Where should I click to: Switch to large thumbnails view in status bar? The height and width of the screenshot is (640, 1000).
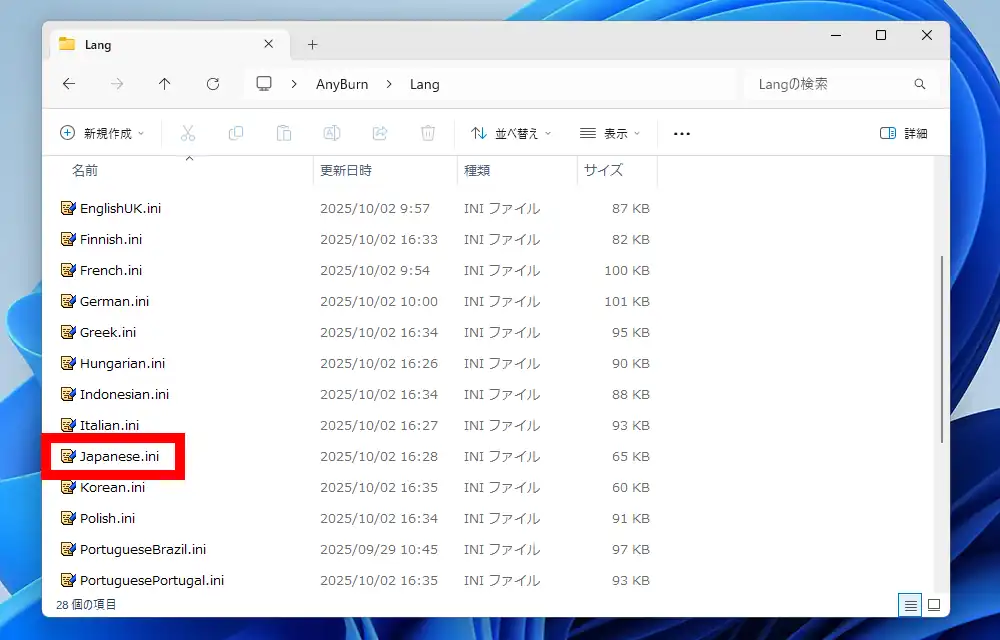934,605
